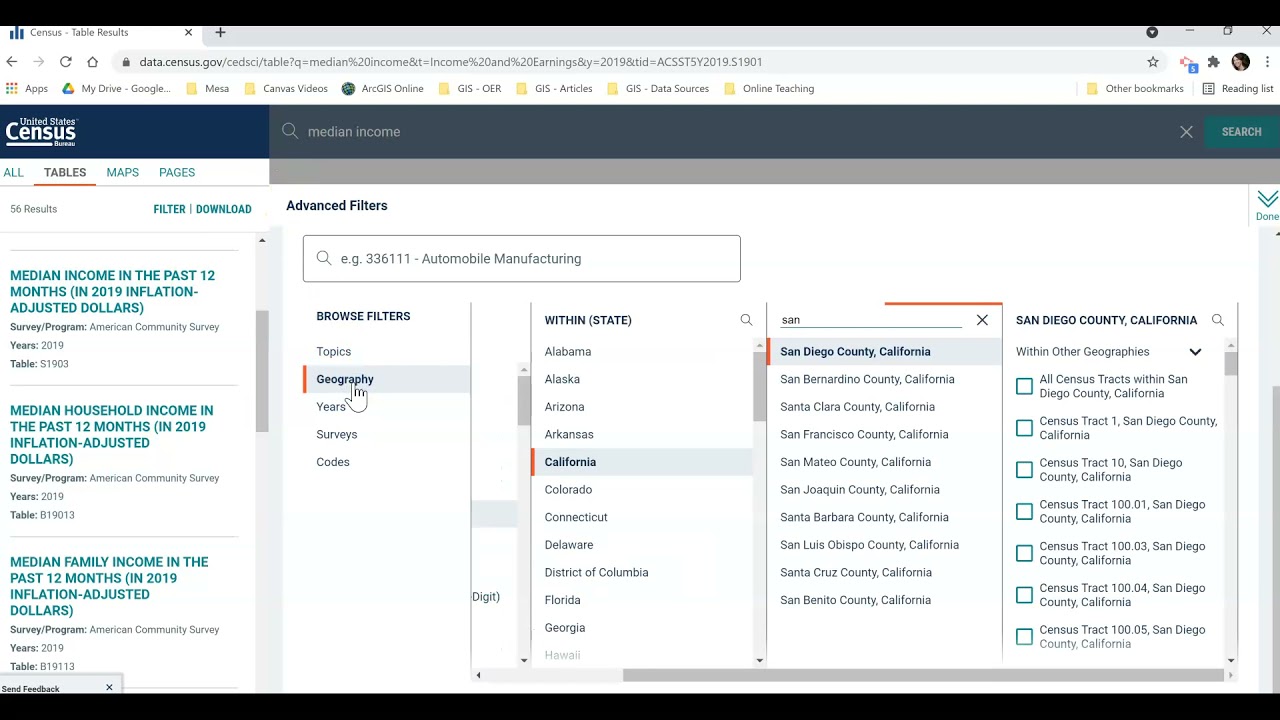This screenshot has width=1280, height=720.
Task: Check Census Tract 100.05, San Diego County
Action: 1024,637
